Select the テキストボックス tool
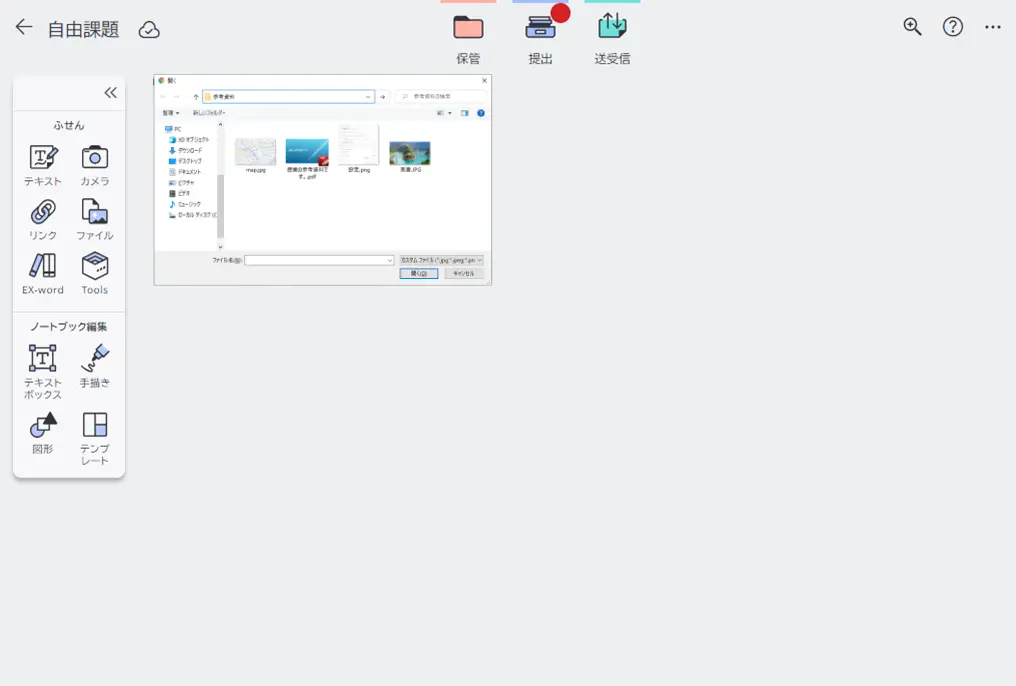This screenshot has height=686, width=1016. click(x=43, y=370)
